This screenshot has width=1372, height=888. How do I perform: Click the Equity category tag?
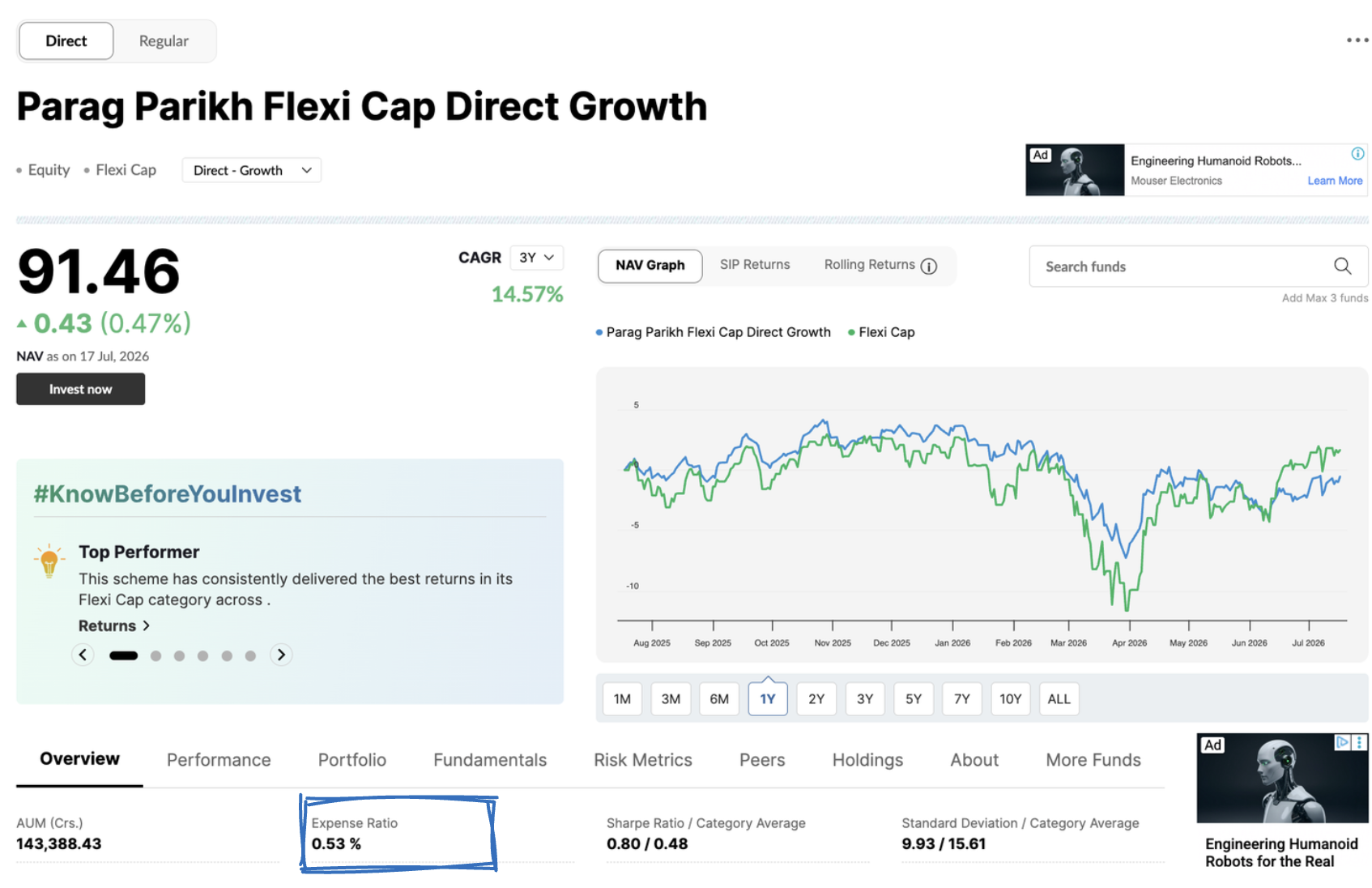(x=49, y=170)
